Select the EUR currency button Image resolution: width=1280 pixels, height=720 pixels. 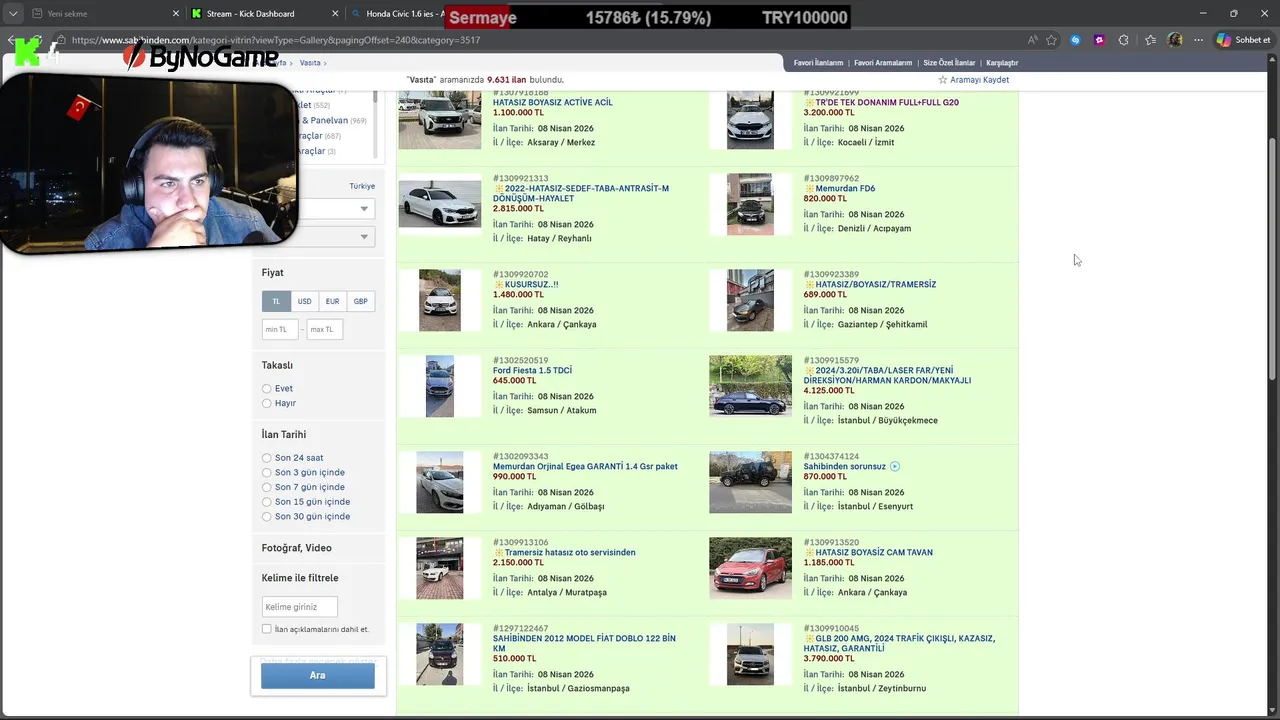(x=332, y=301)
